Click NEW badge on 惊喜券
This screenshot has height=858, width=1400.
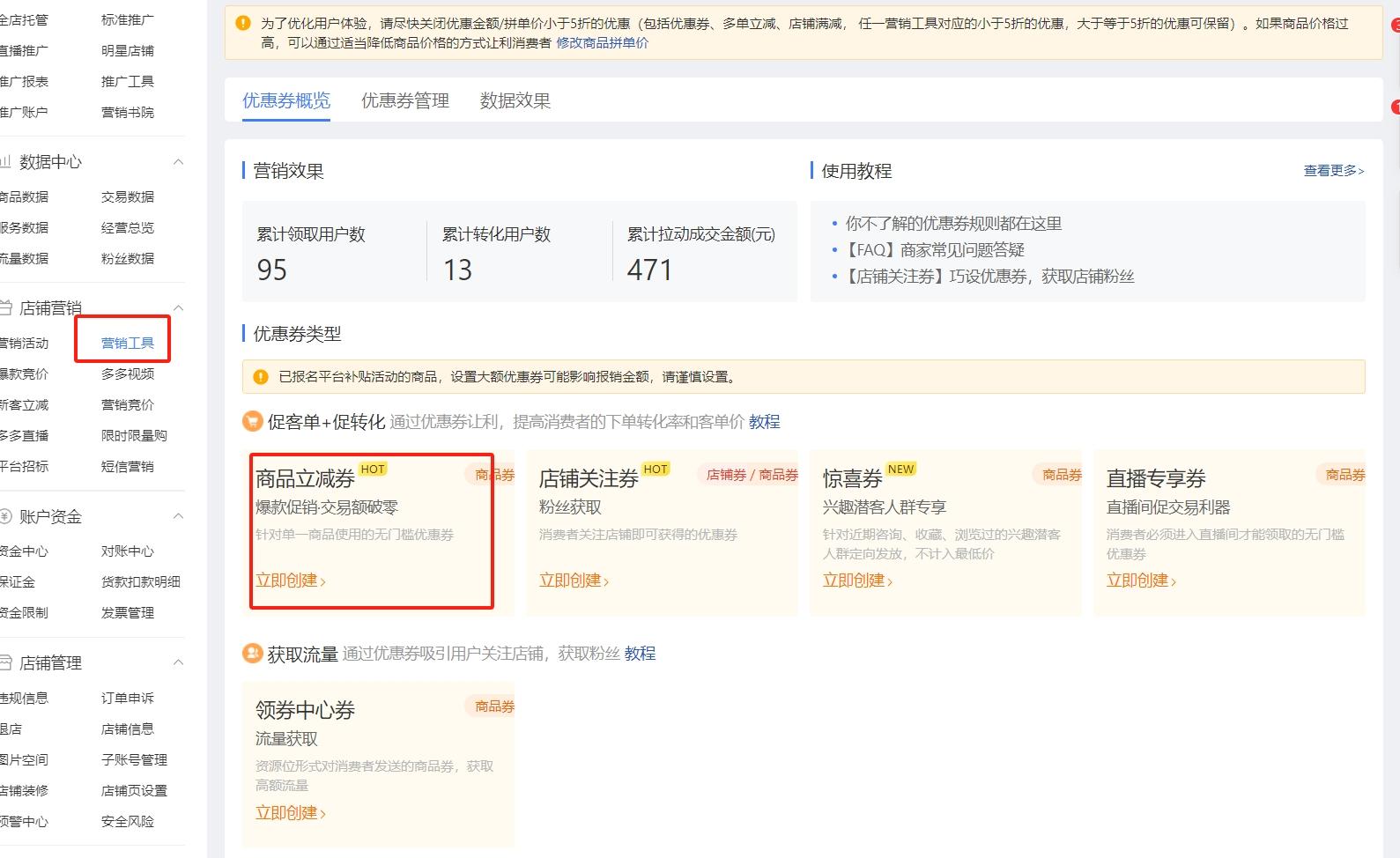pos(901,470)
